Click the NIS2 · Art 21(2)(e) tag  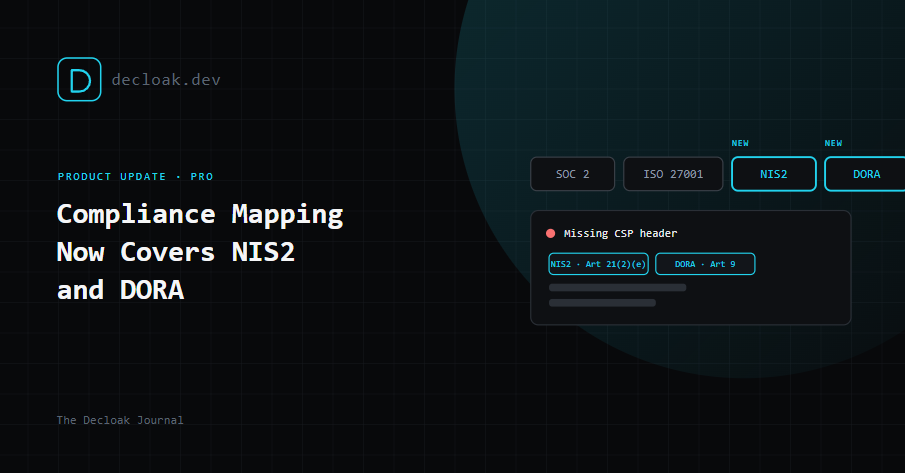(x=598, y=264)
